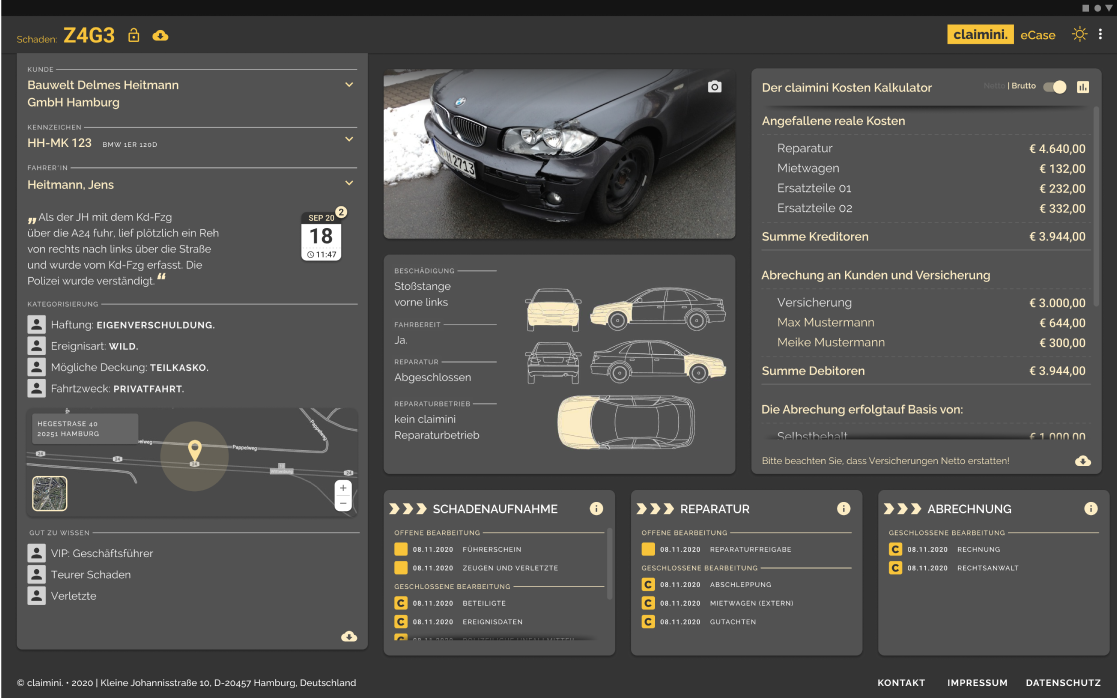Click the Kalkulator panel scrollbar
The height and width of the screenshot is (698, 1117).
(1096, 207)
